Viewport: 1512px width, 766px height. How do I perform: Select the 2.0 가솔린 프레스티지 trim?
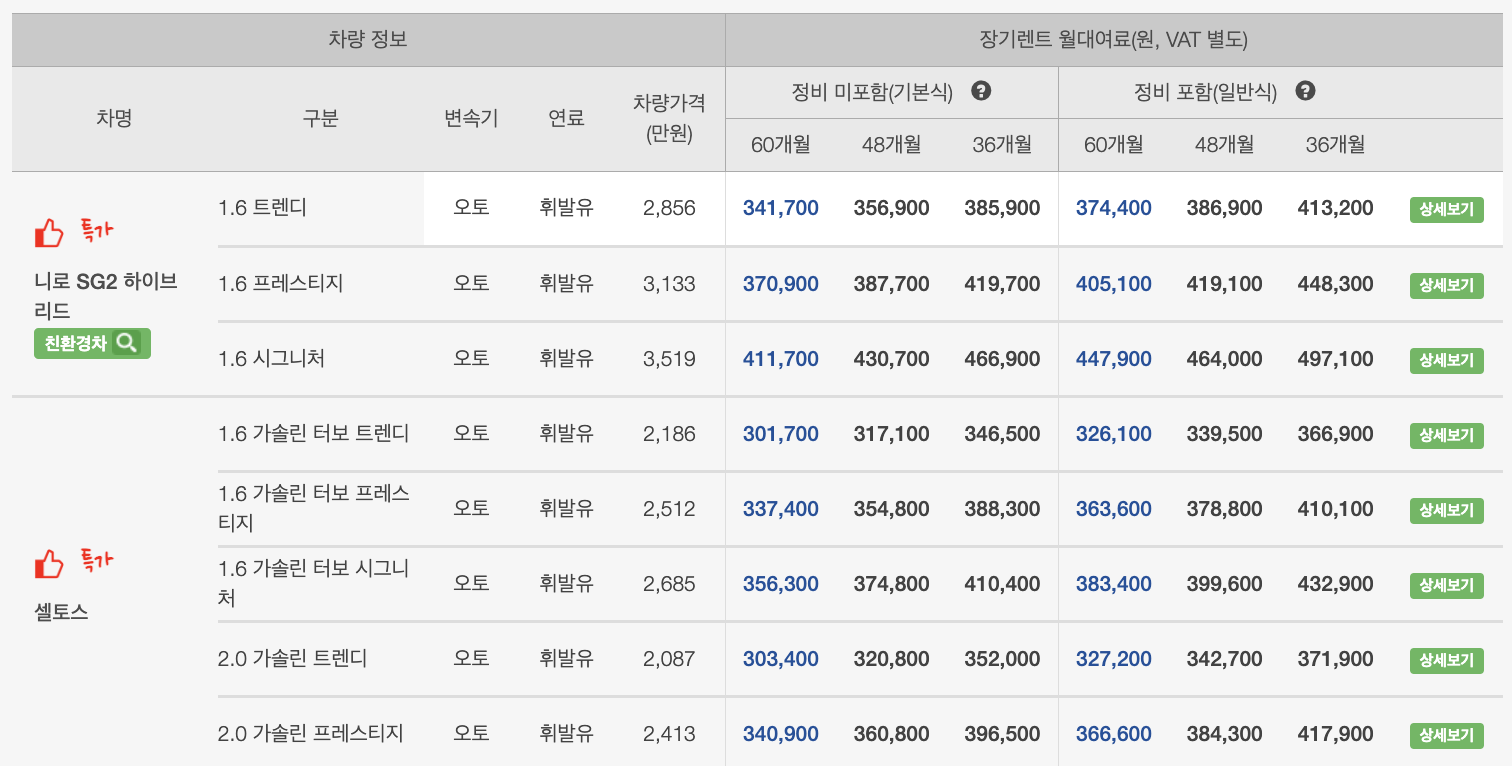[310, 734]
